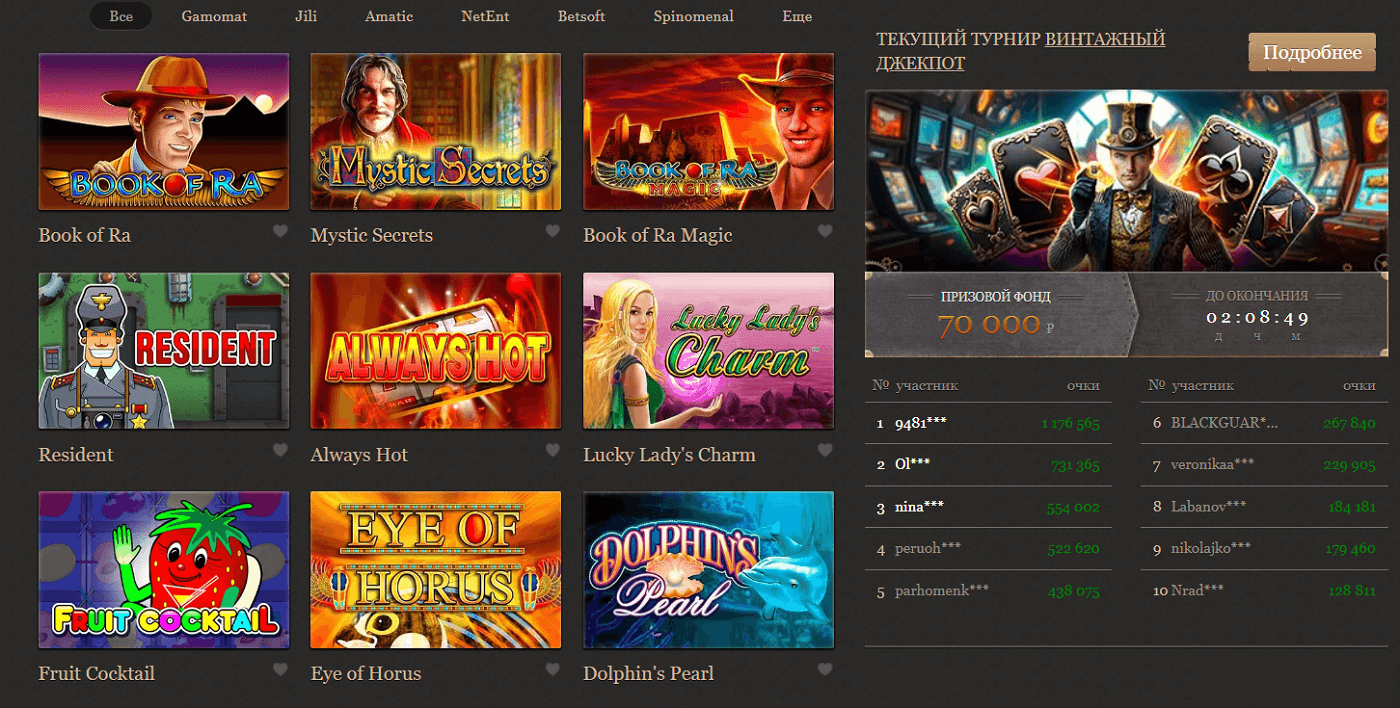The image size is (1400, 708).
Task: Favorite Mystic Secrets with heart icon
Action: tap(552, 232)
